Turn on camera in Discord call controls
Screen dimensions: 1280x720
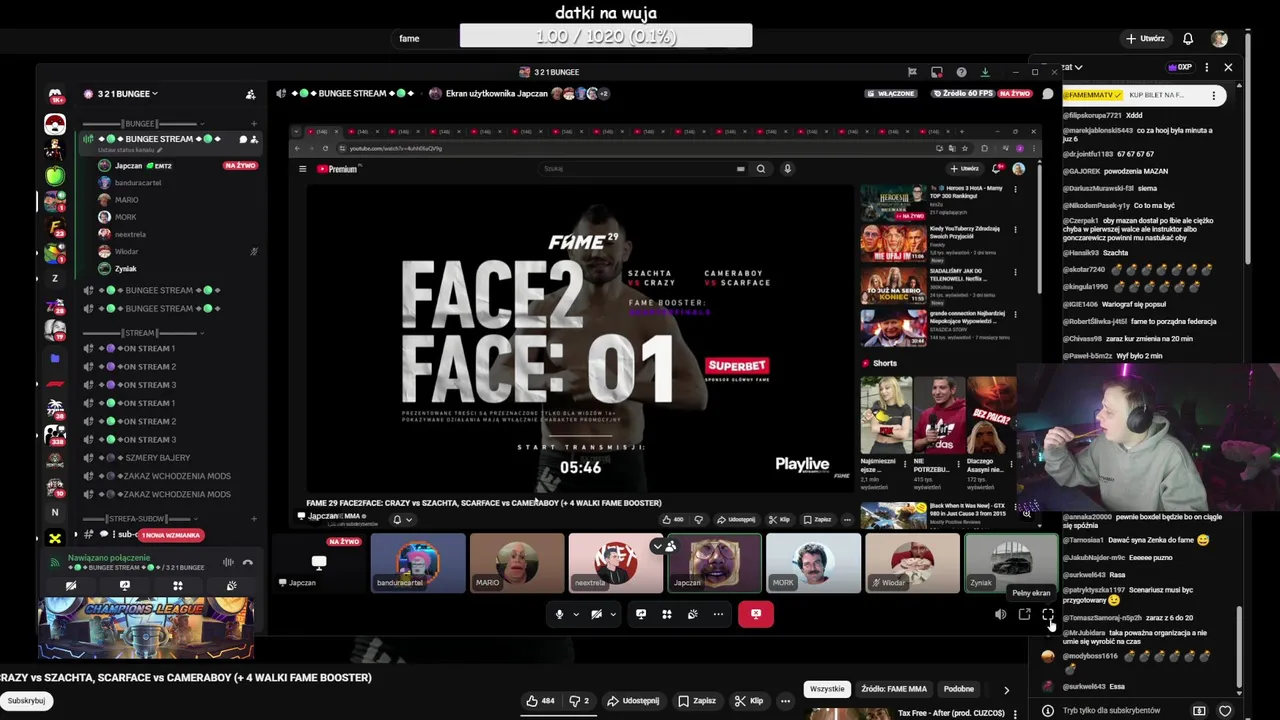596,614
